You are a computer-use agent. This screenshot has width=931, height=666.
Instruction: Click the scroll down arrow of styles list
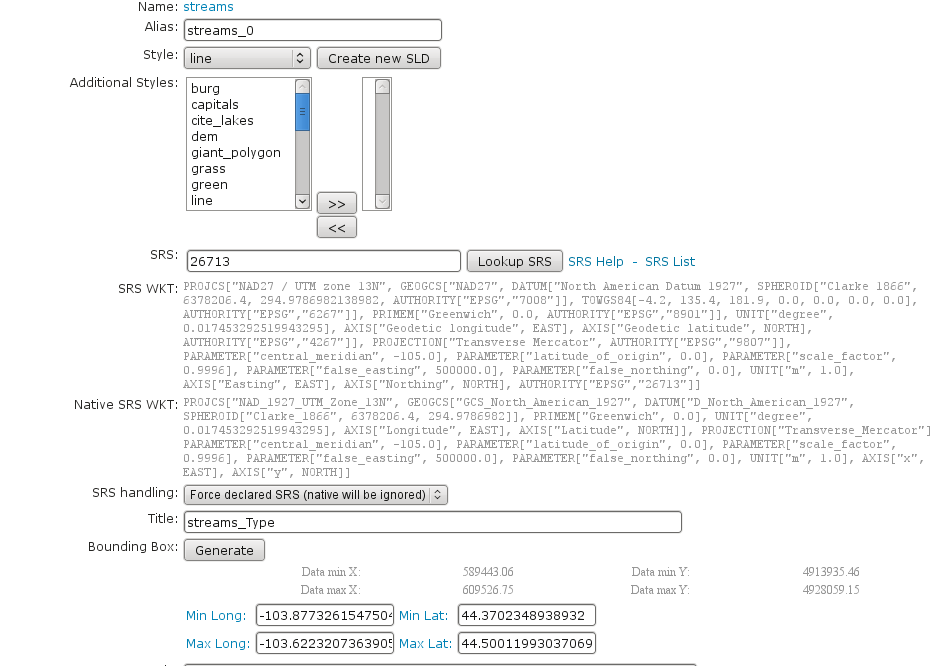[302, 202]
